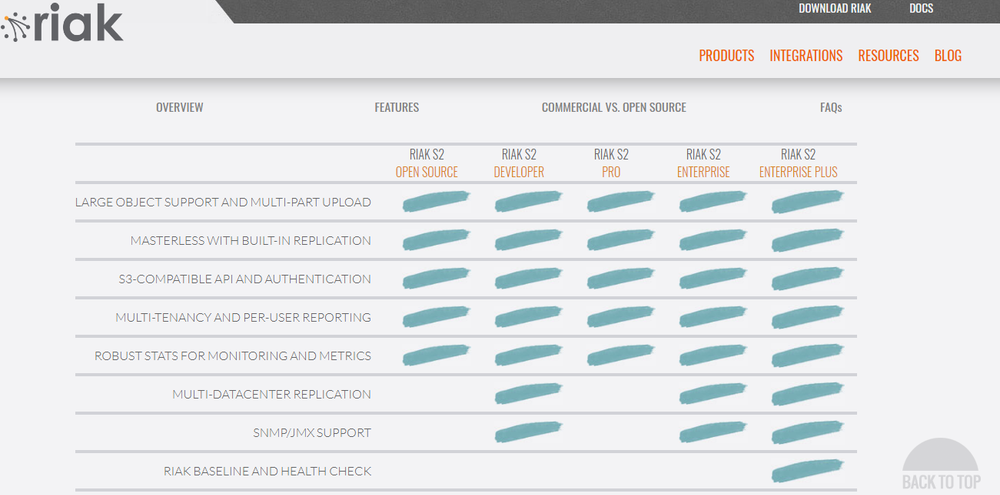Click Enterprise mark for Masterless Replication row
Image resolution: width=1000 pixels, height=495 pixels.
[x=713, y=240]
